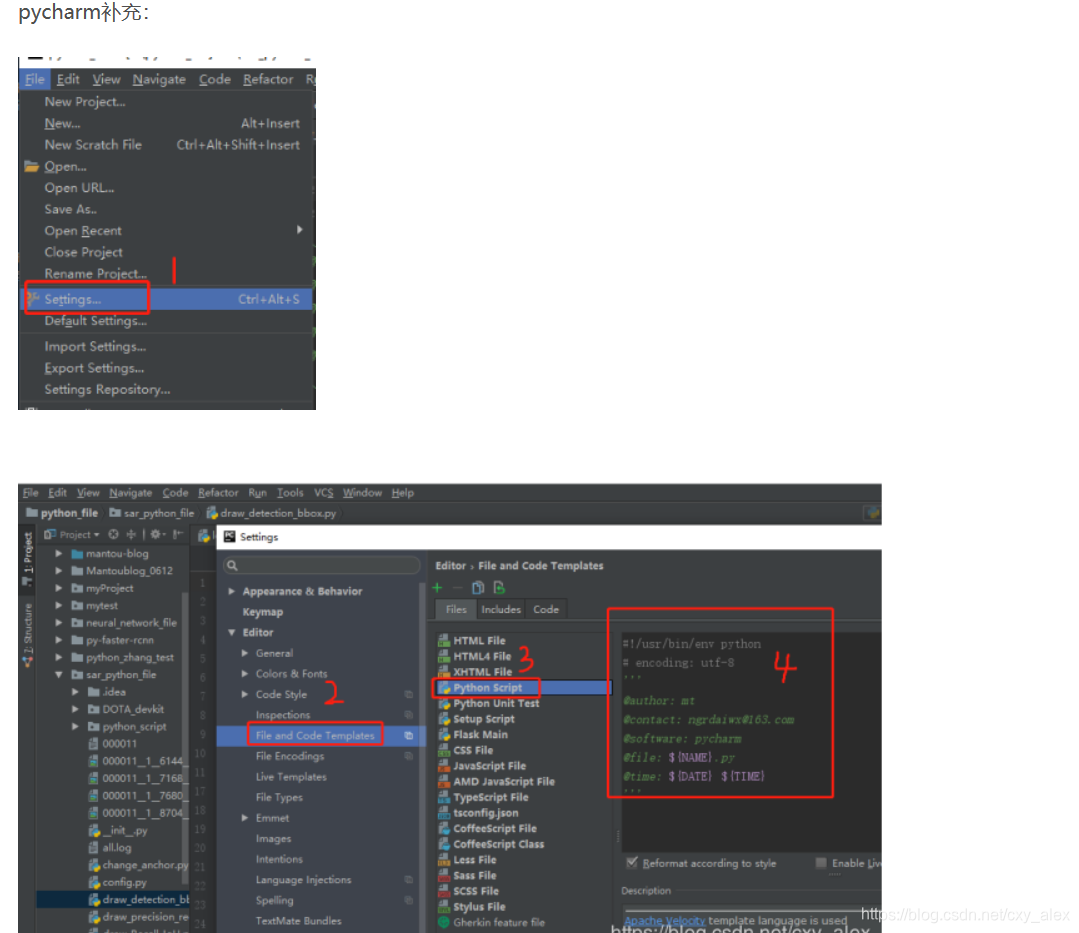Switch to the Code tab

[546, 610]
